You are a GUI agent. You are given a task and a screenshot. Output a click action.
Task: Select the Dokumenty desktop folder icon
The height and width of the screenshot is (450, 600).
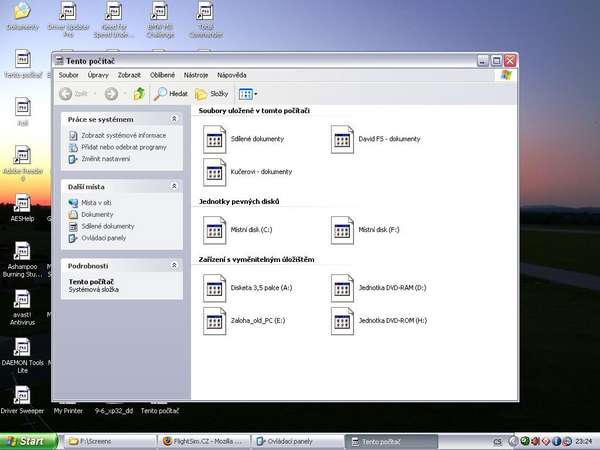[22, 18]
